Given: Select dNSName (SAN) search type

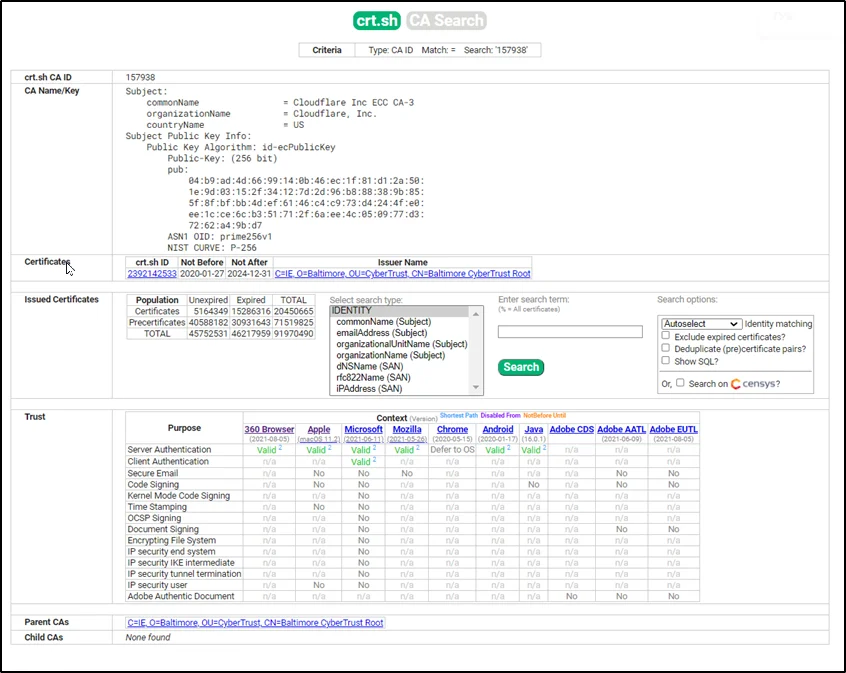Looking at the screenshot, I should point(370,366).
